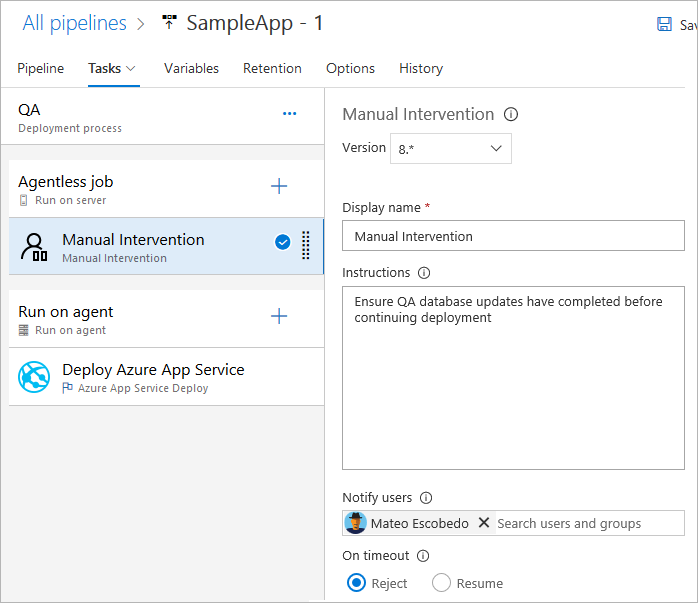Image resolution: width=698 pixels, height=603 pixels.
Task: Select the Reject radio button
Action: point(356,583)
